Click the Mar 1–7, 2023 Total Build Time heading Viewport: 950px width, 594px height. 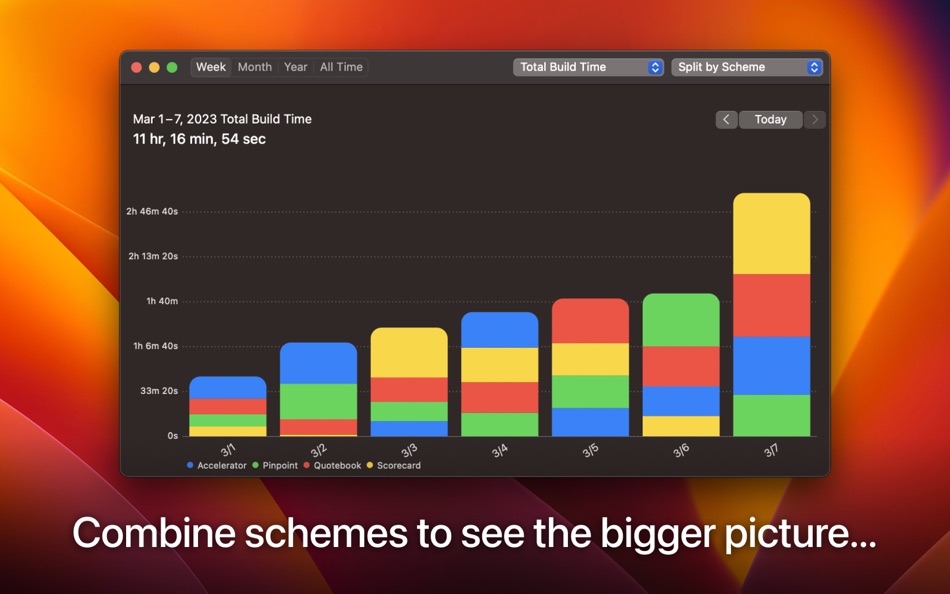pos(222,119)
